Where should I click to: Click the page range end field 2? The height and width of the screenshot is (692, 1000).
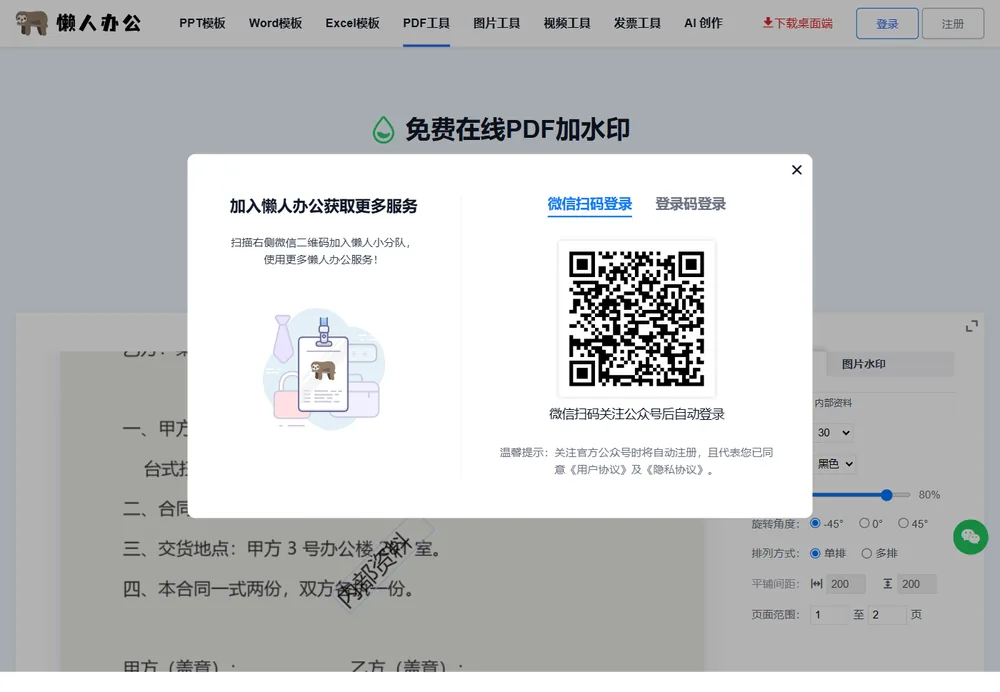(887, 615)
